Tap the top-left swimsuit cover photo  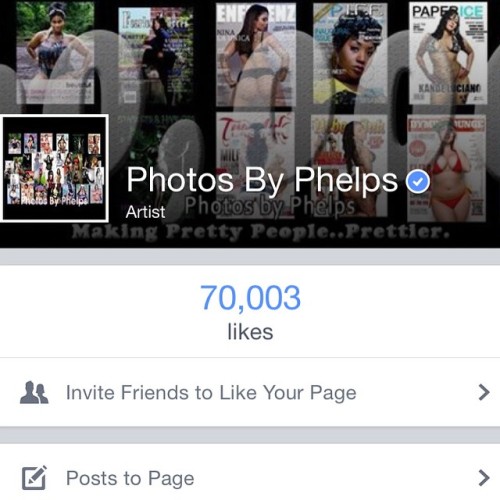55,52
